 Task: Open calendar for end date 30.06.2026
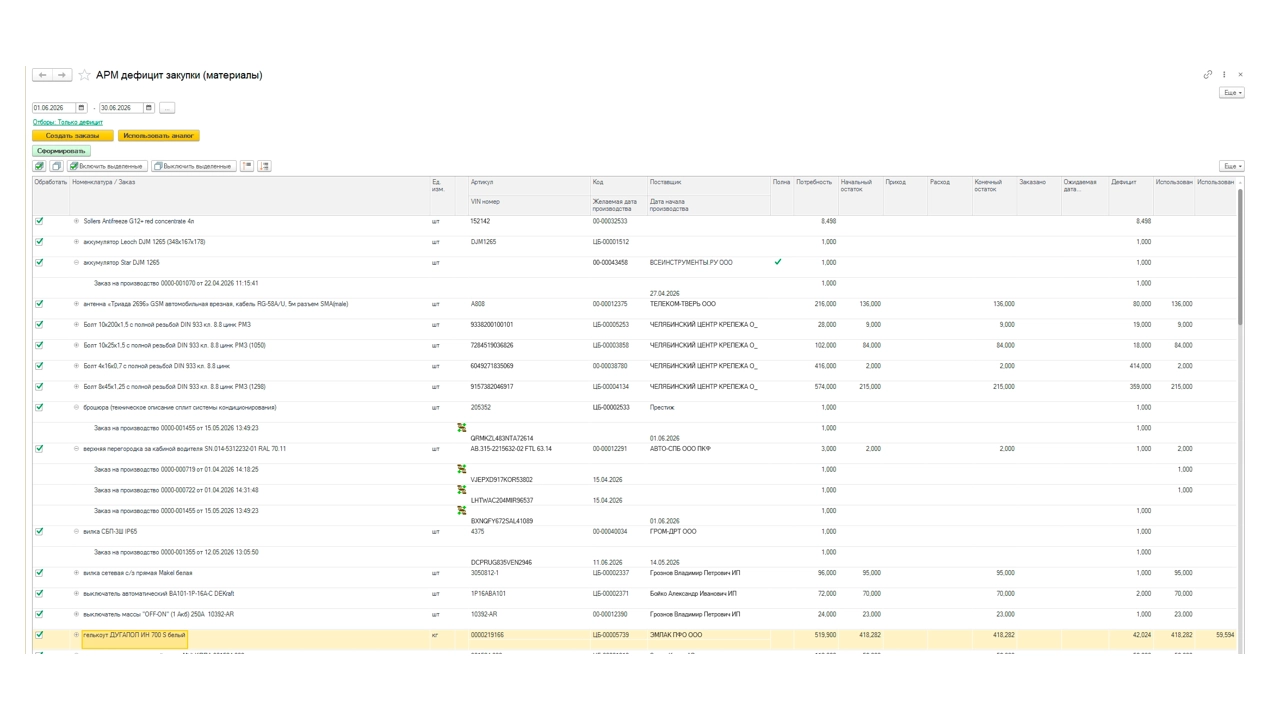click(x=149, y=108)
